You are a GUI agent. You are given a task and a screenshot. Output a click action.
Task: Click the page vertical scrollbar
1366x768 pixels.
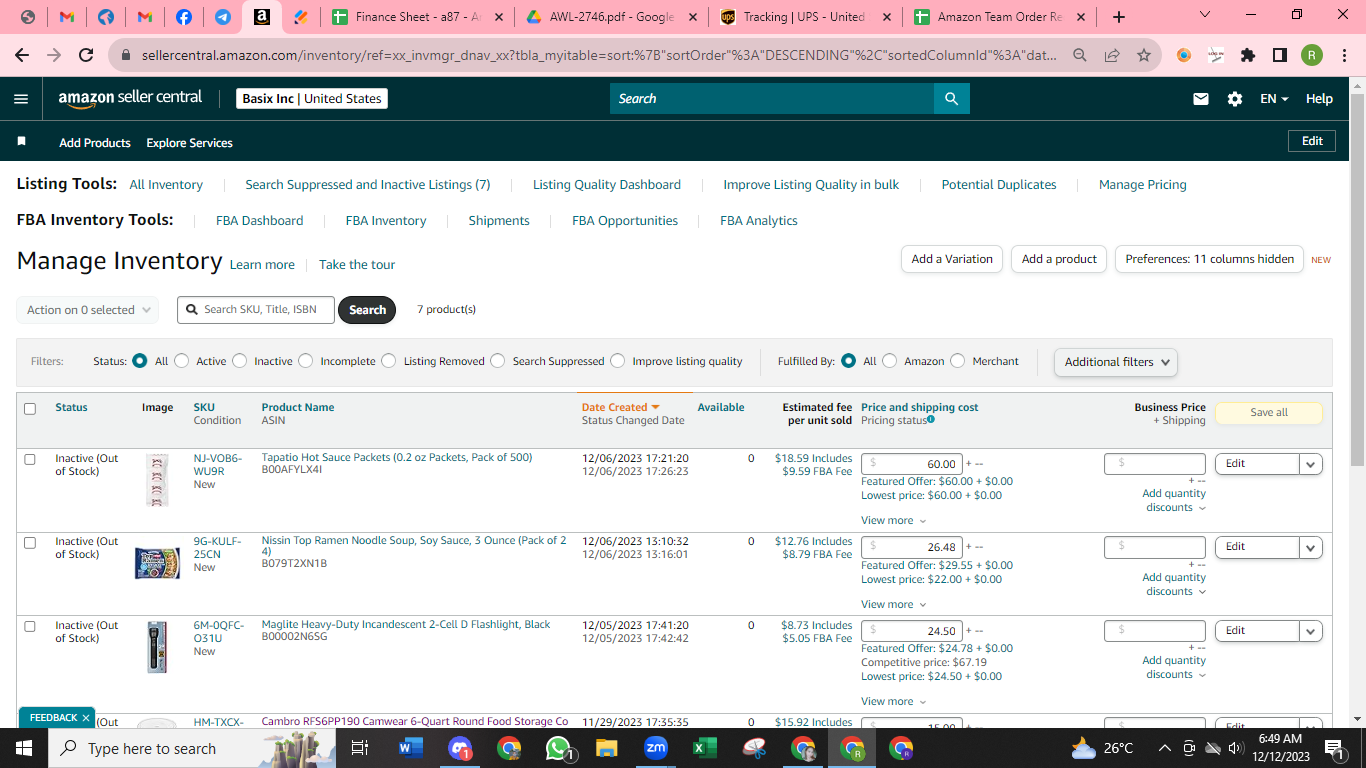(x=1357, y=280)
